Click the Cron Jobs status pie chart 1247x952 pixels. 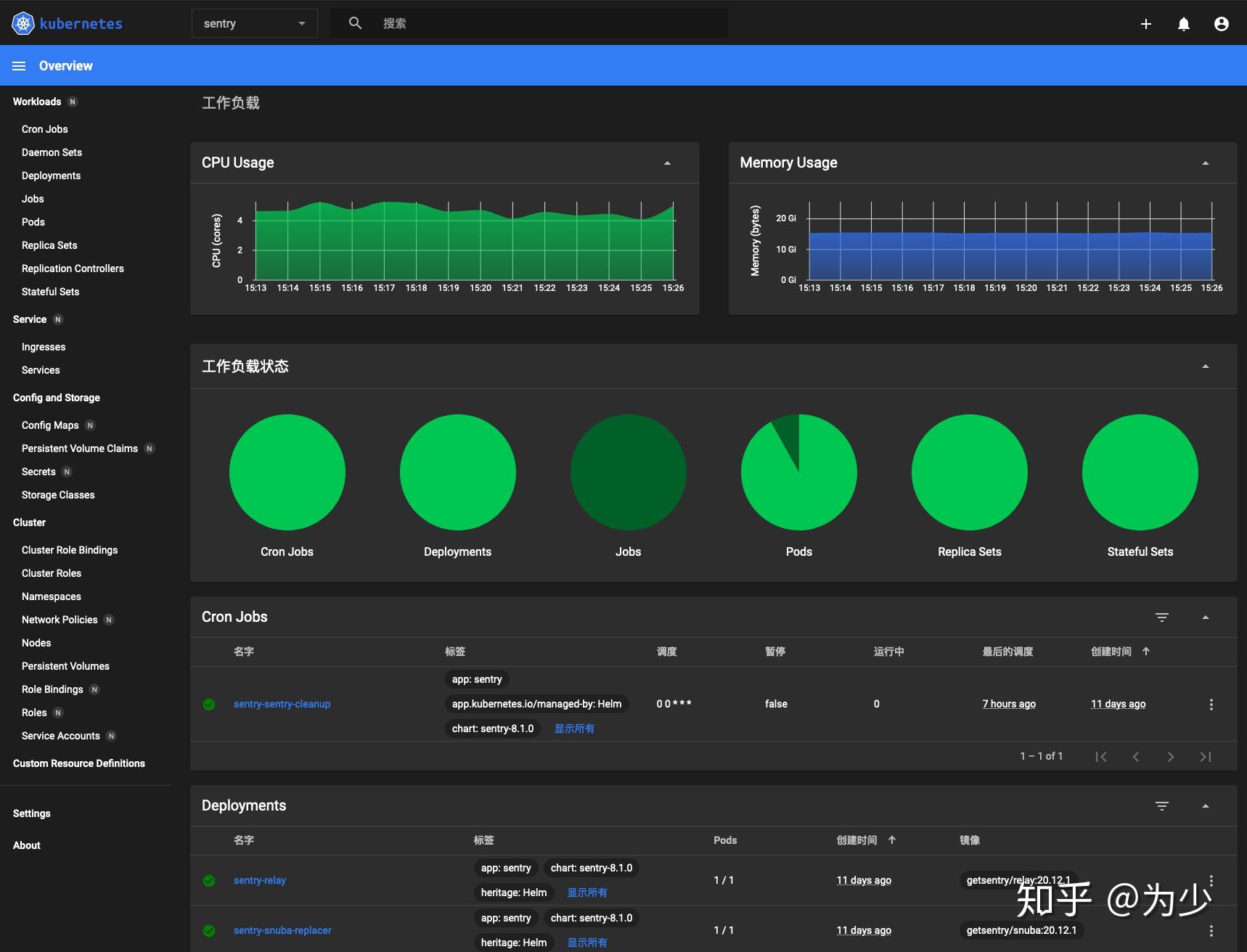click(x=287, y=472)
